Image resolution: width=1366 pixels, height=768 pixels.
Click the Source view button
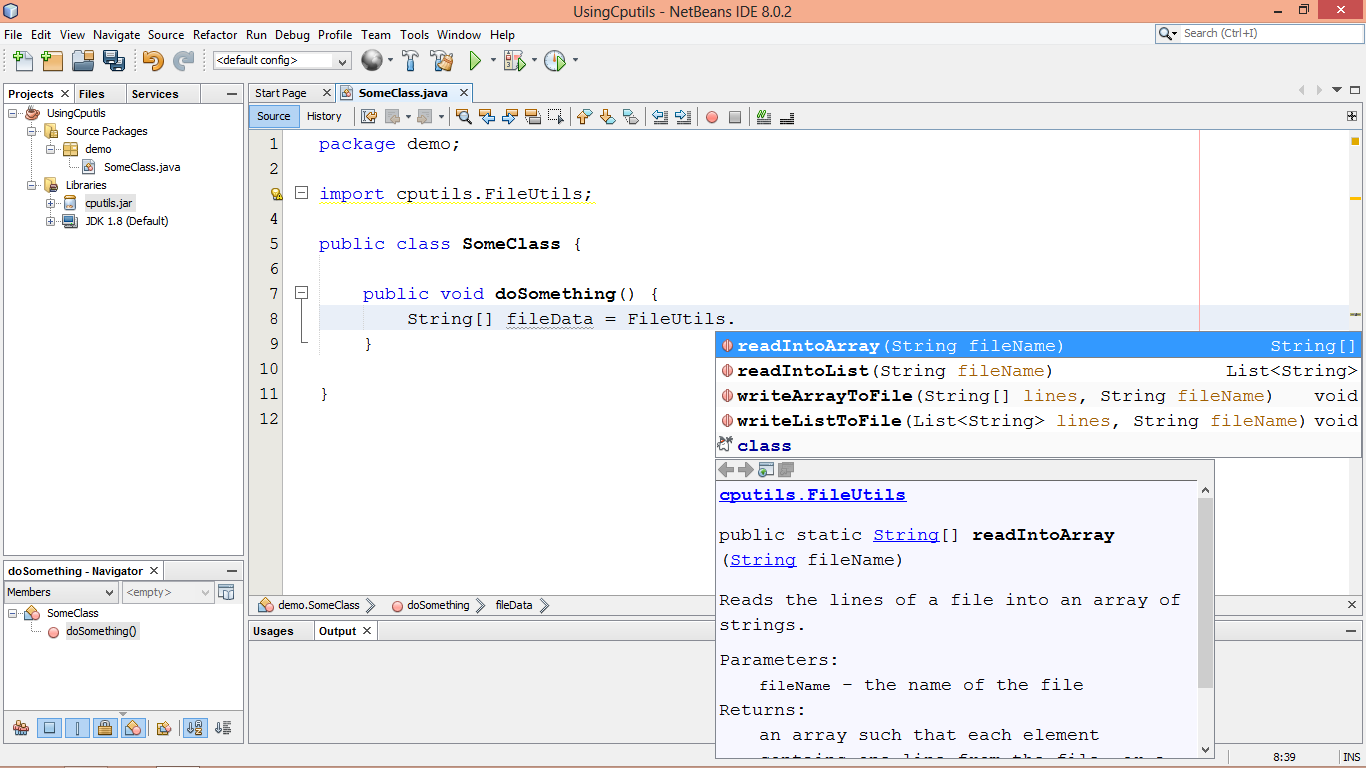click(x=273, y=116)
